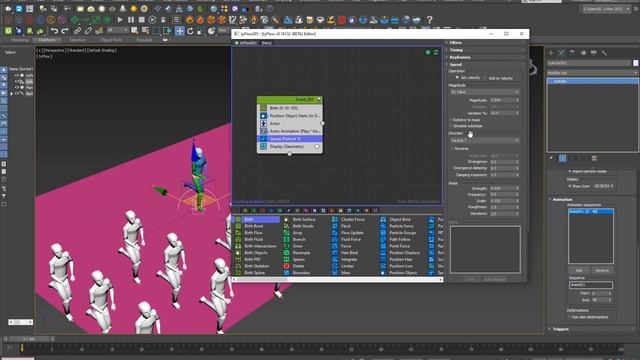Activate the Select and Move tool
The image size is (640, 360).
click(x=179, y=31)
